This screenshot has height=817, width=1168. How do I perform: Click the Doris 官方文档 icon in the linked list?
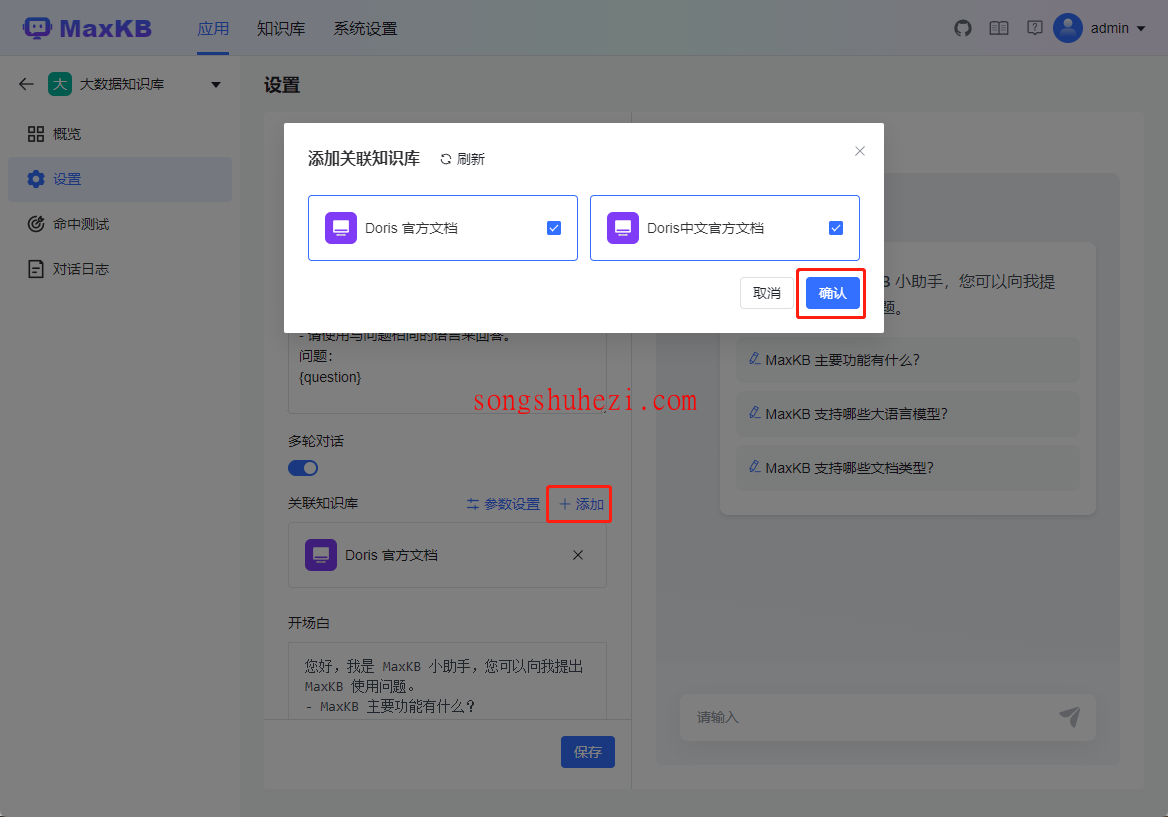point(321,555)
